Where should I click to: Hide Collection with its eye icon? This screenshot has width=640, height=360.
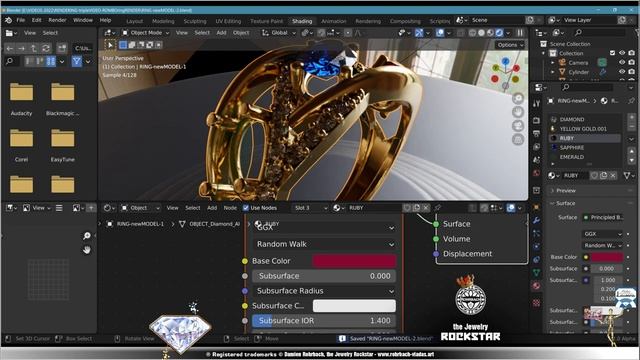622,53
